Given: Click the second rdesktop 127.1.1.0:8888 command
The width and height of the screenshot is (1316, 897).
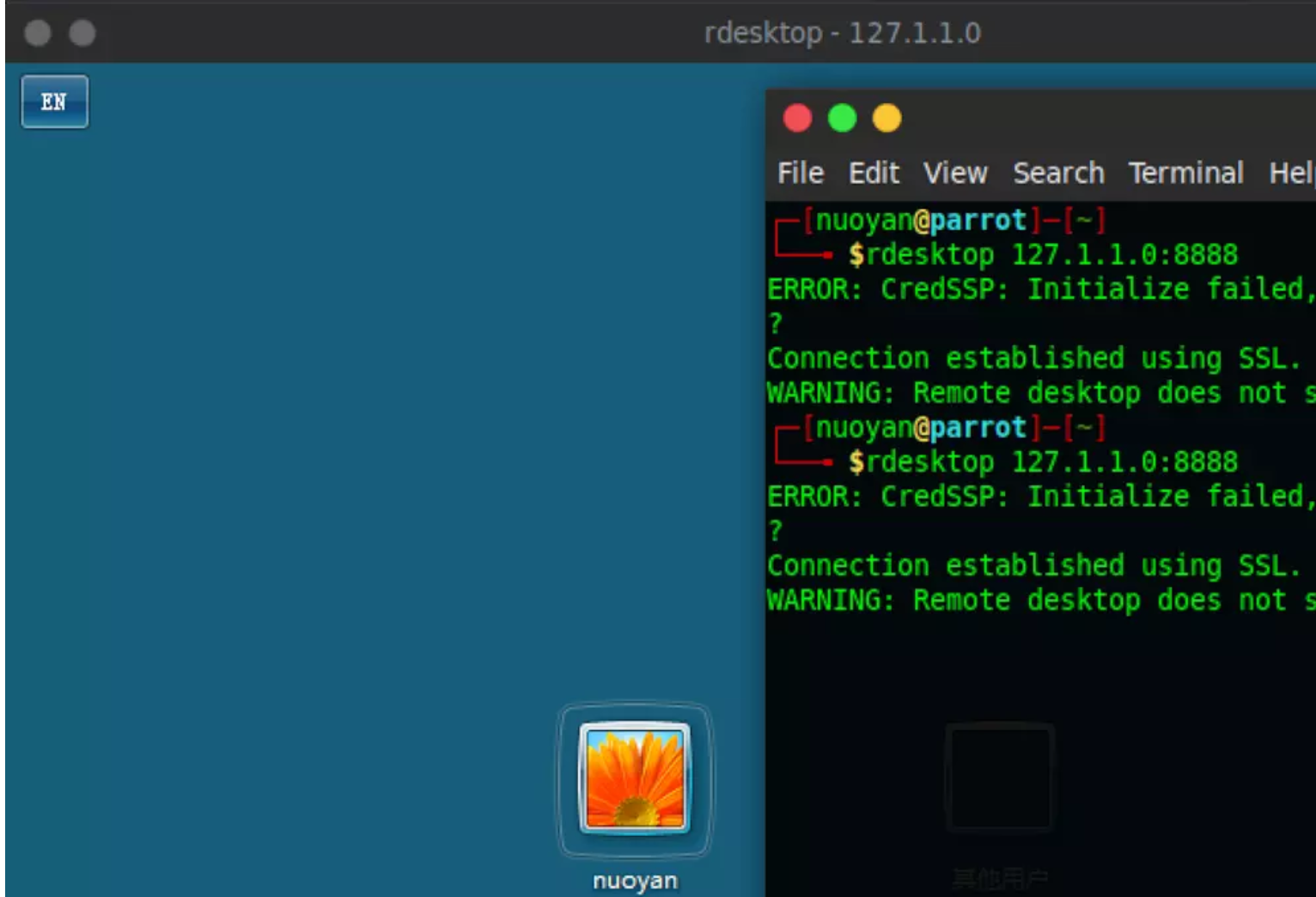Looking at the screenshot, I should click(1052, 461).
